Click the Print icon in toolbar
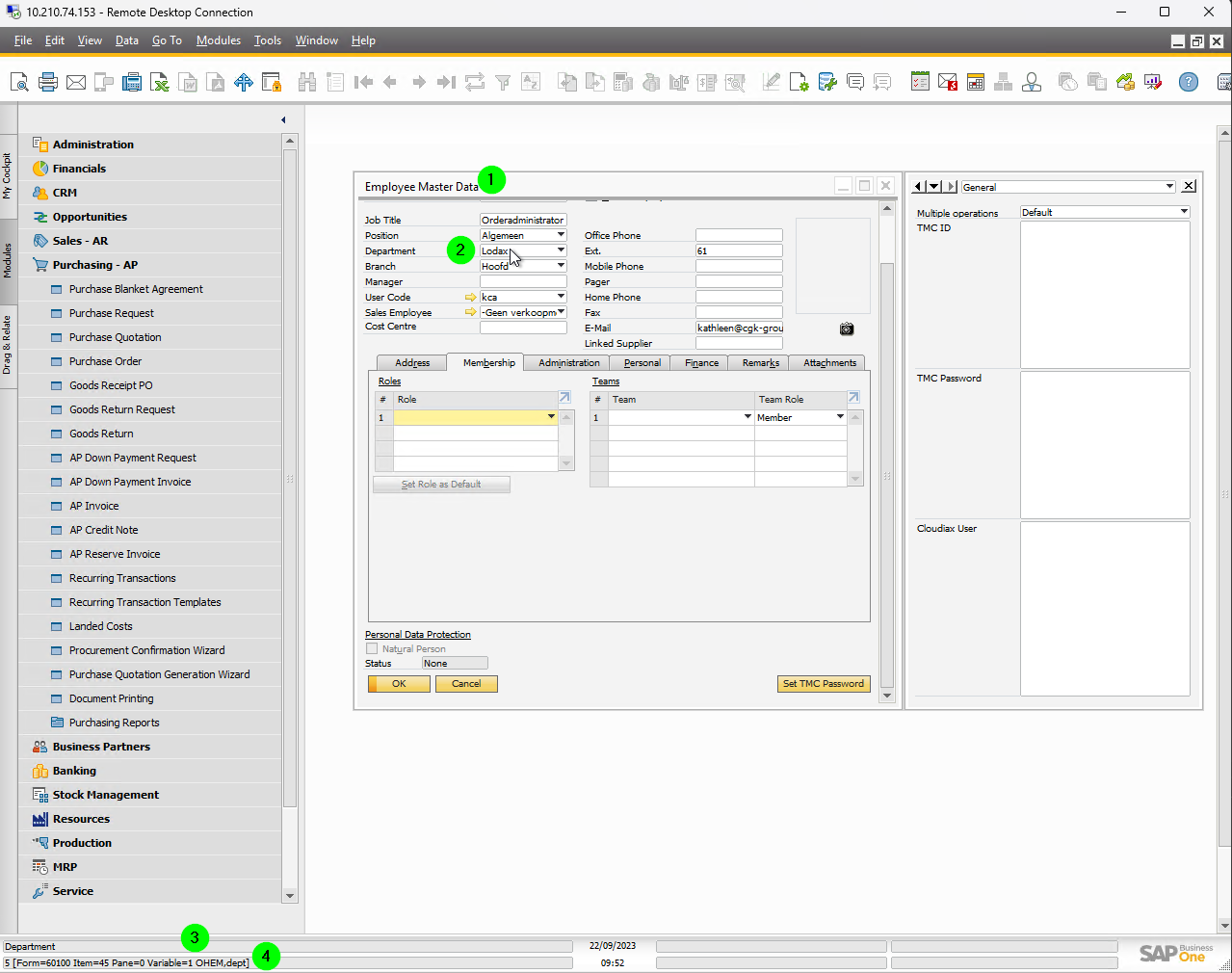1232x973 pixels. [48, 82]
